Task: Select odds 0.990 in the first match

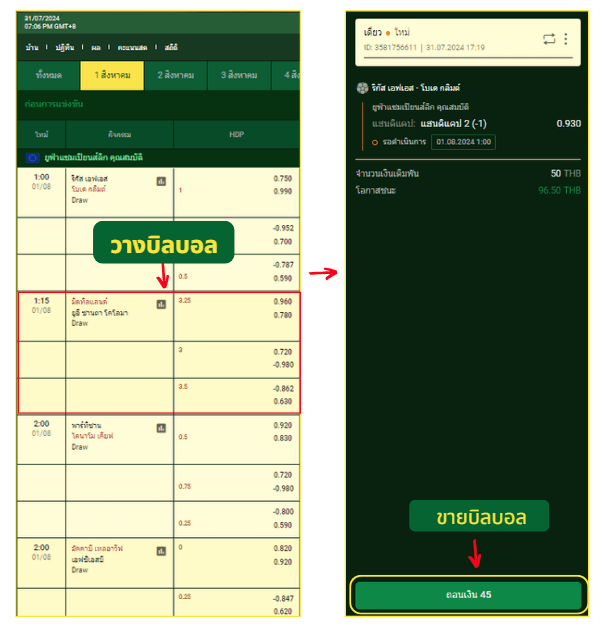Action: (x=282, y=191)
